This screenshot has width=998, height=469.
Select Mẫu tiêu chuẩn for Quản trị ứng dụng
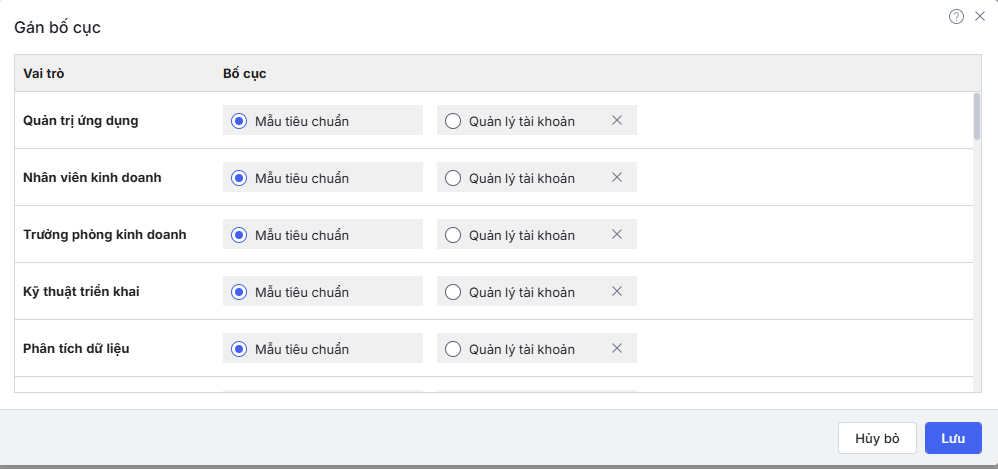pyautogui.click(x=239, y=121)
